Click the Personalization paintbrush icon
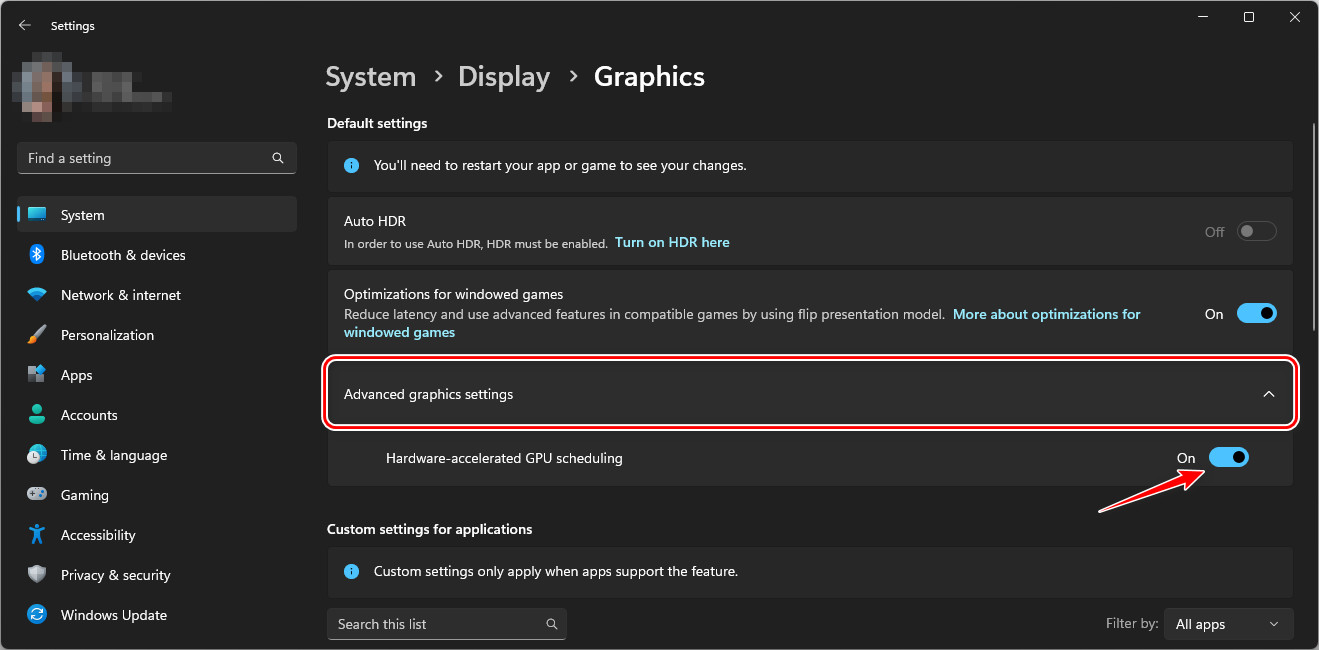 [37, 335]
